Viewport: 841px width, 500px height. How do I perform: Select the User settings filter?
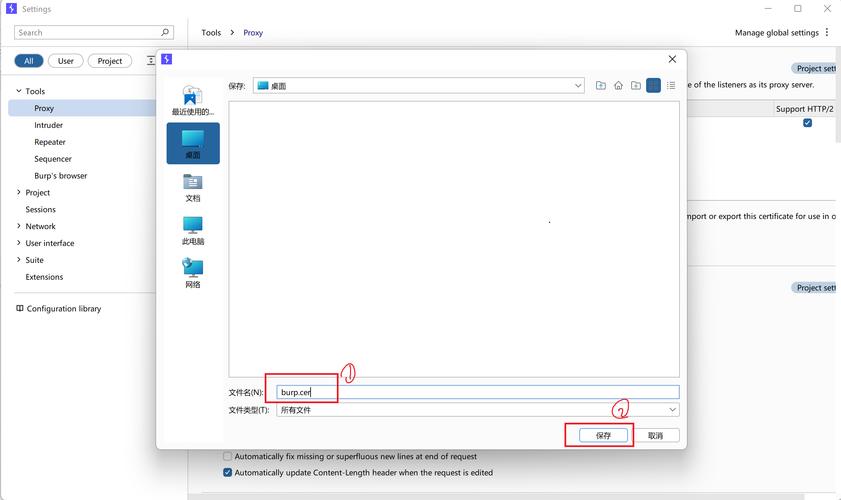pyautogui.click(x=65, y=61)
